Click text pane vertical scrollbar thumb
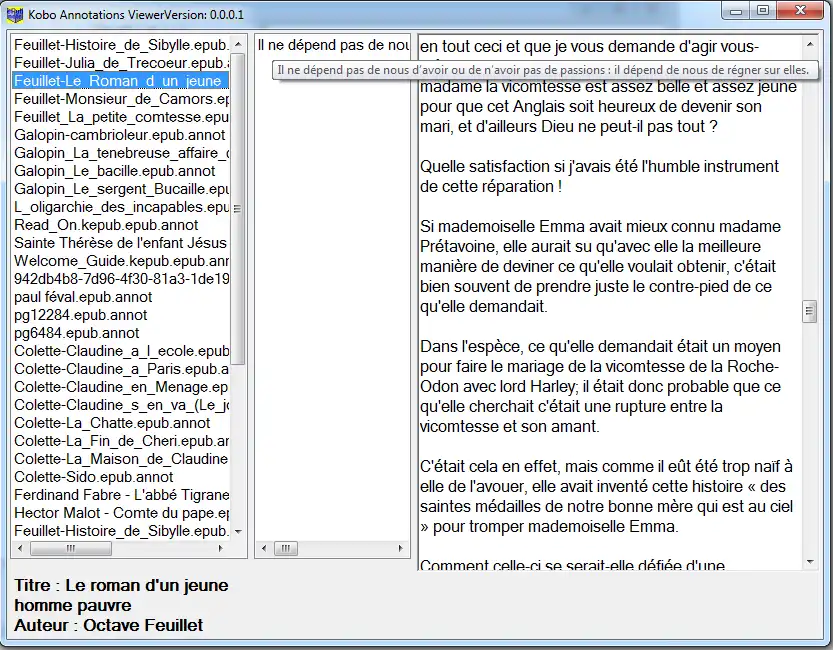Image resolution: width=833 pixels, height=650 pixels. (810, 312)
